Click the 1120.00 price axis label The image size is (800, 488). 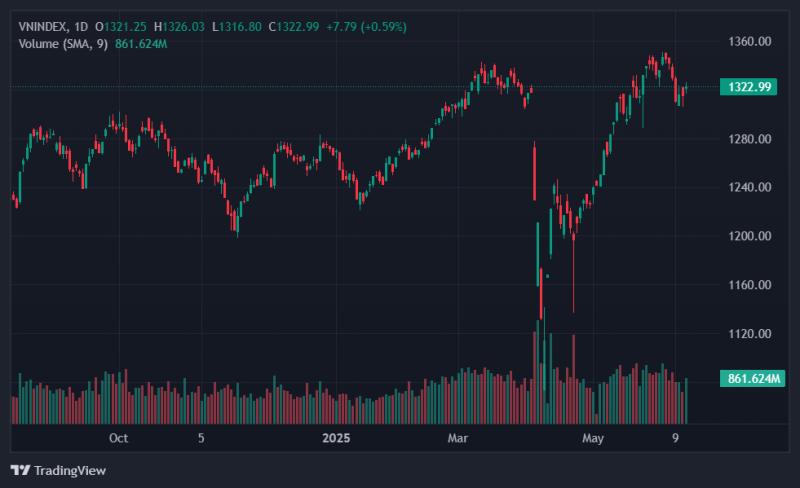[749, 334]
